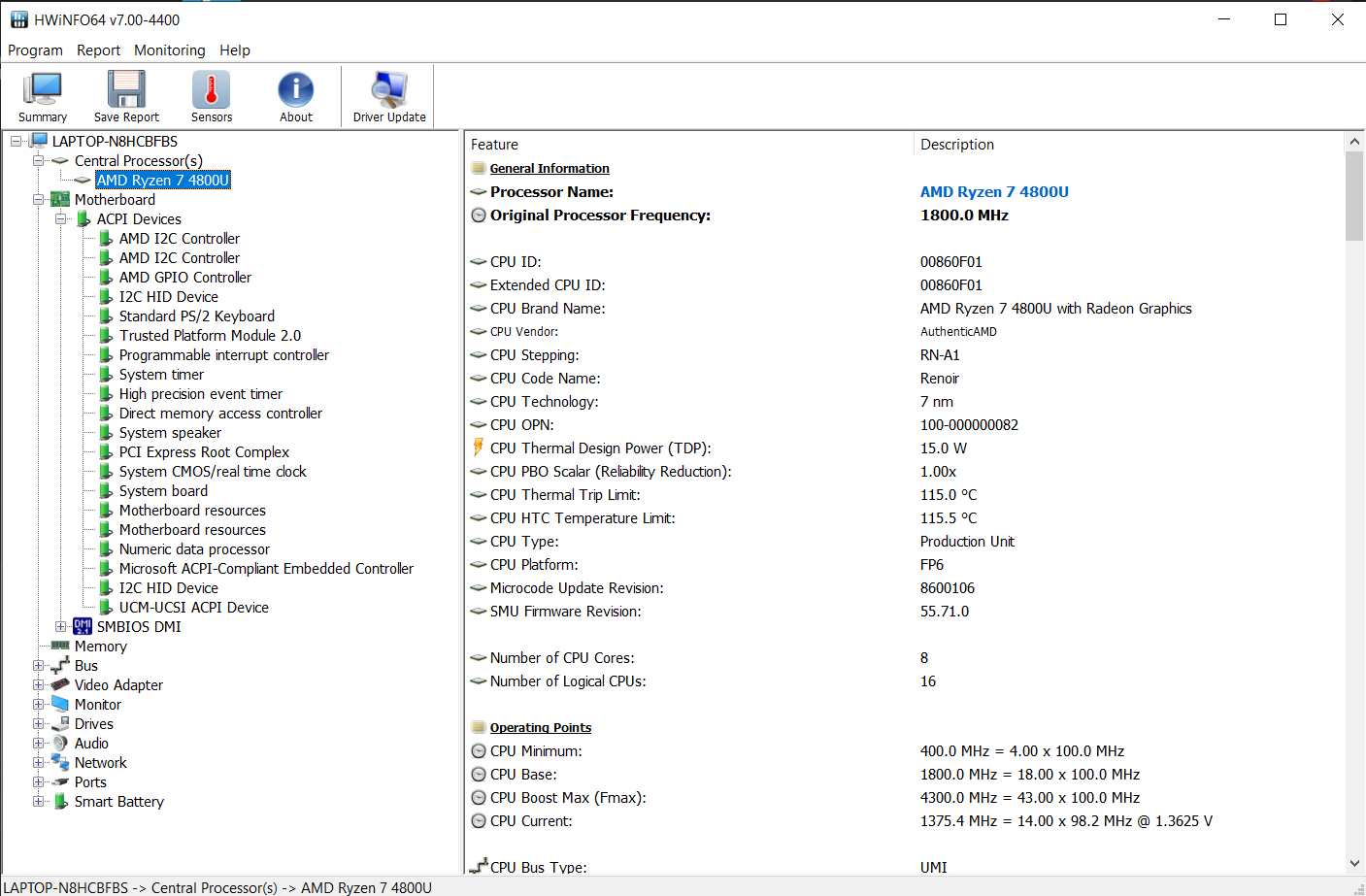1366x896 pixels.
Task: Select PCI Express Root Complex item
Action: click(x=204, y=452)
